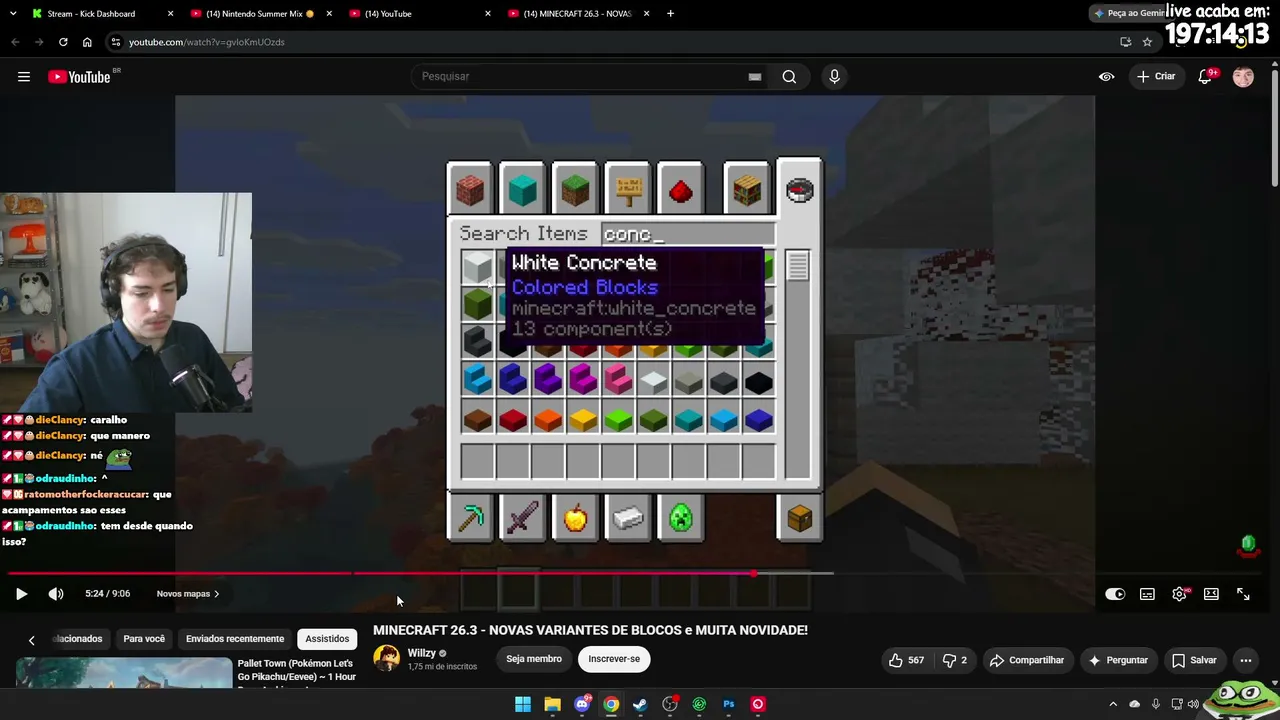Open the Pallet Town video thumbnail

pyautogui.click(x=124, y=672)
